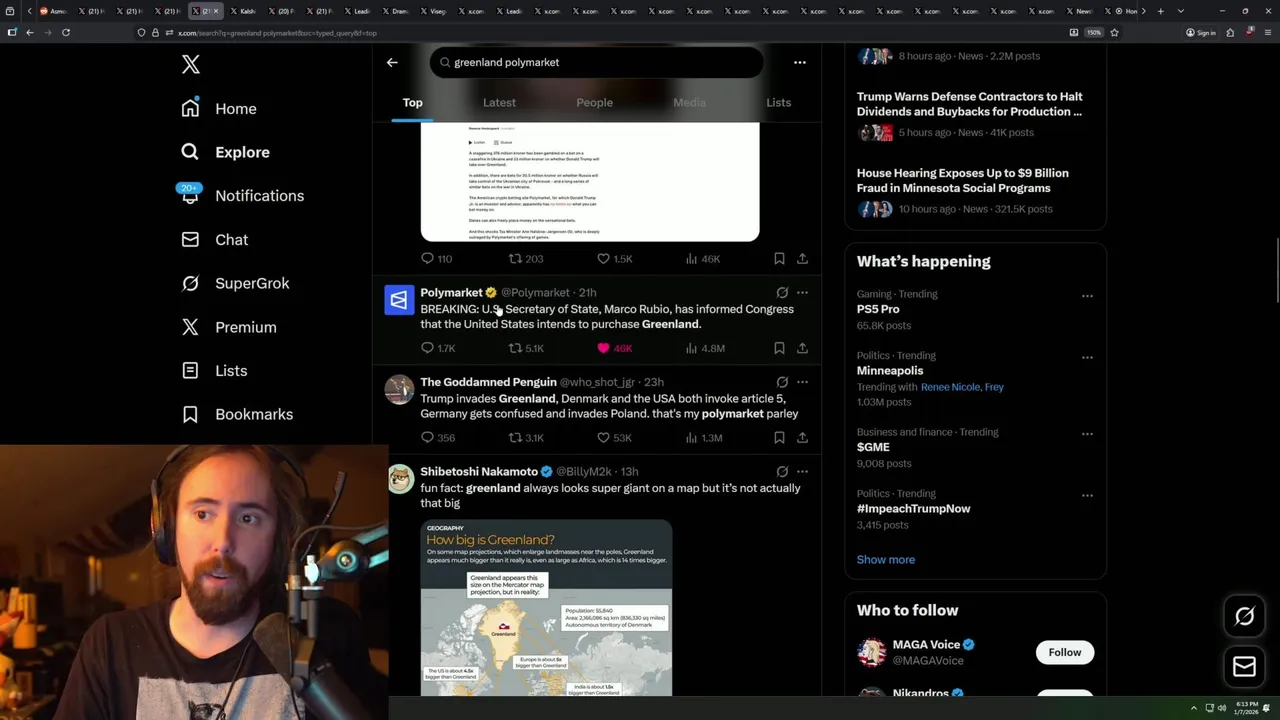This screenshot has height=720, width=1280.
Task: Ask Grok about the Polymarket post
Action: click(x=782, y=293)
